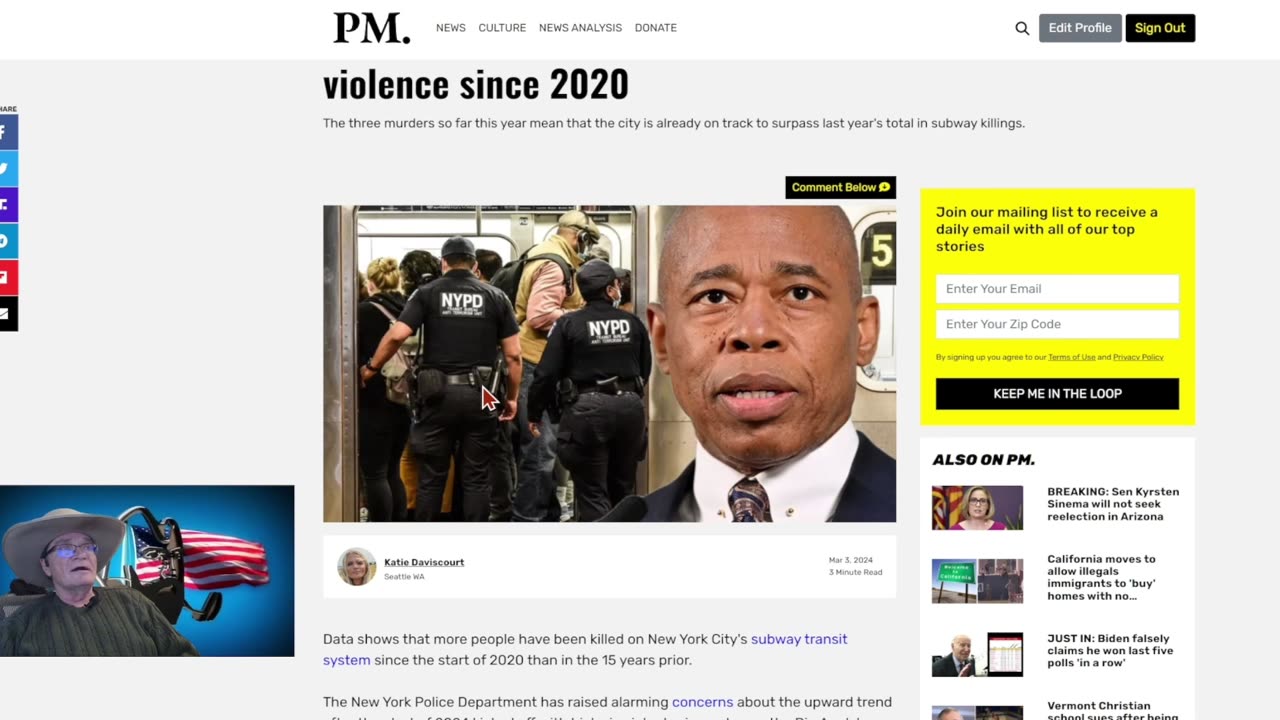This screenshot has width=1280, height=720.
Task: Share article via Twitter icon
Action: click(x=8, y=169)
